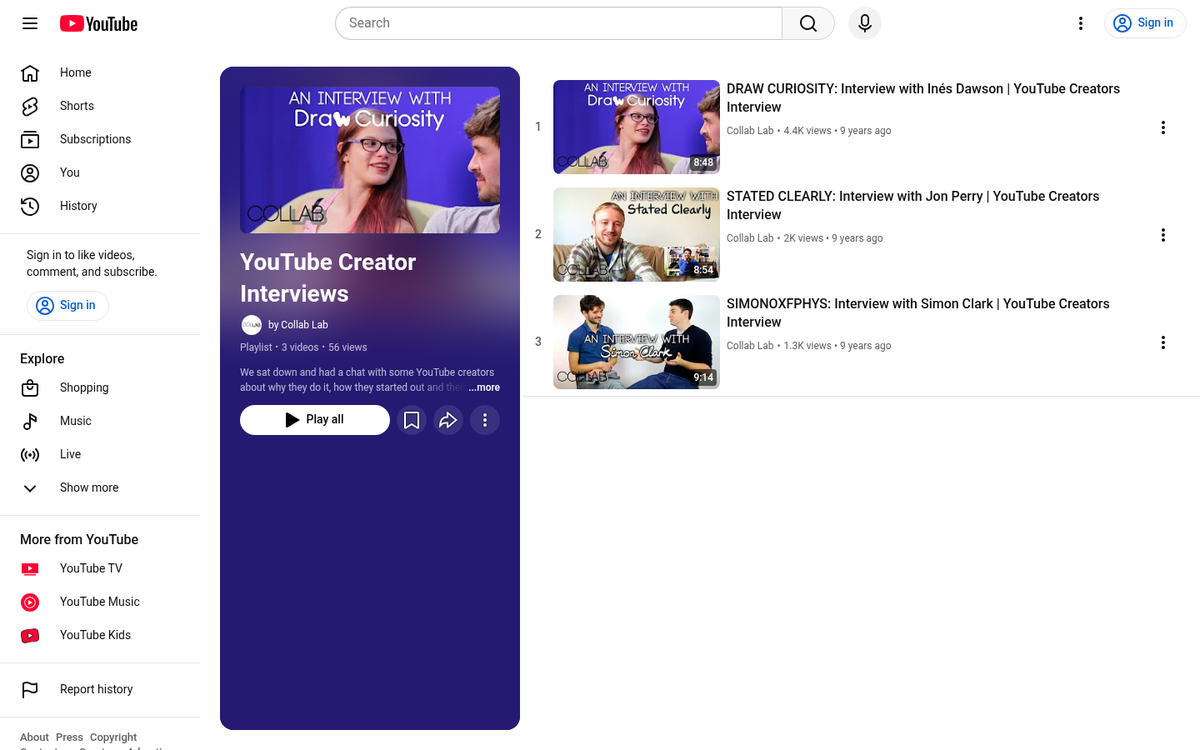Expand playlist description with ...more
The image size is (1200, 750).
[484, 388]
